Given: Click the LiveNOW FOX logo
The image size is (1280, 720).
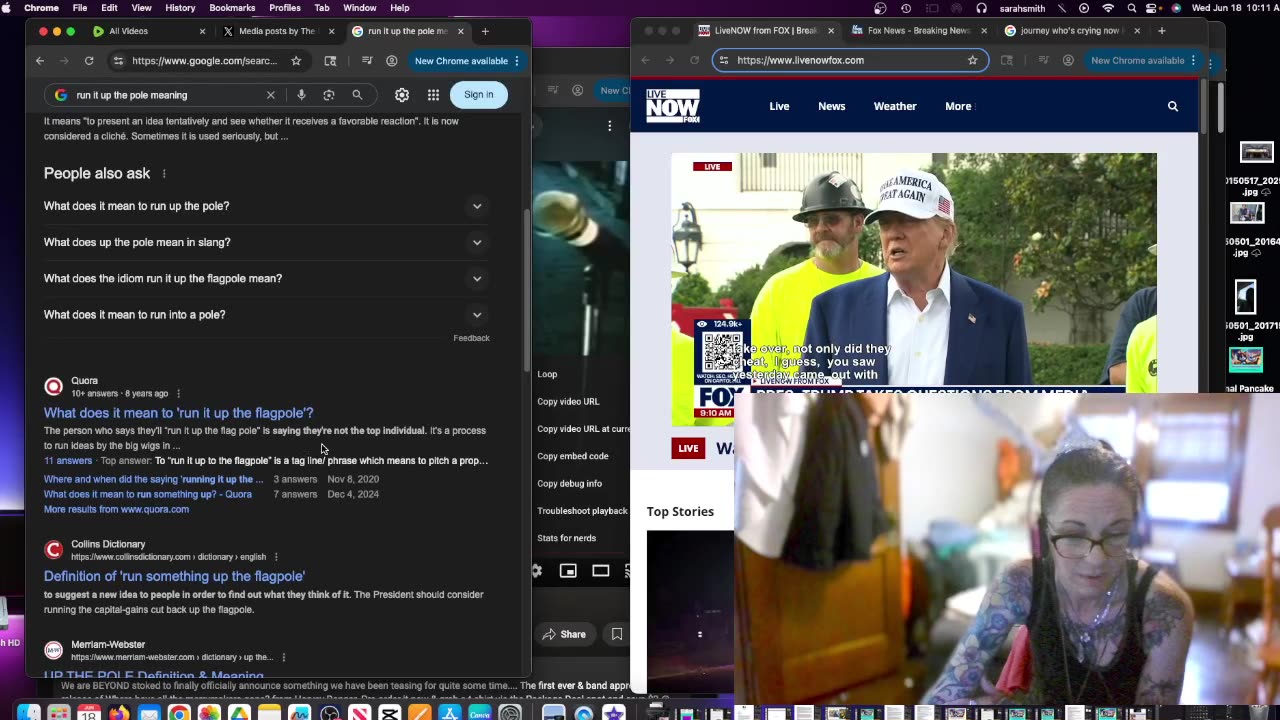Looking at the screenshot, I should tap(672, 106).
